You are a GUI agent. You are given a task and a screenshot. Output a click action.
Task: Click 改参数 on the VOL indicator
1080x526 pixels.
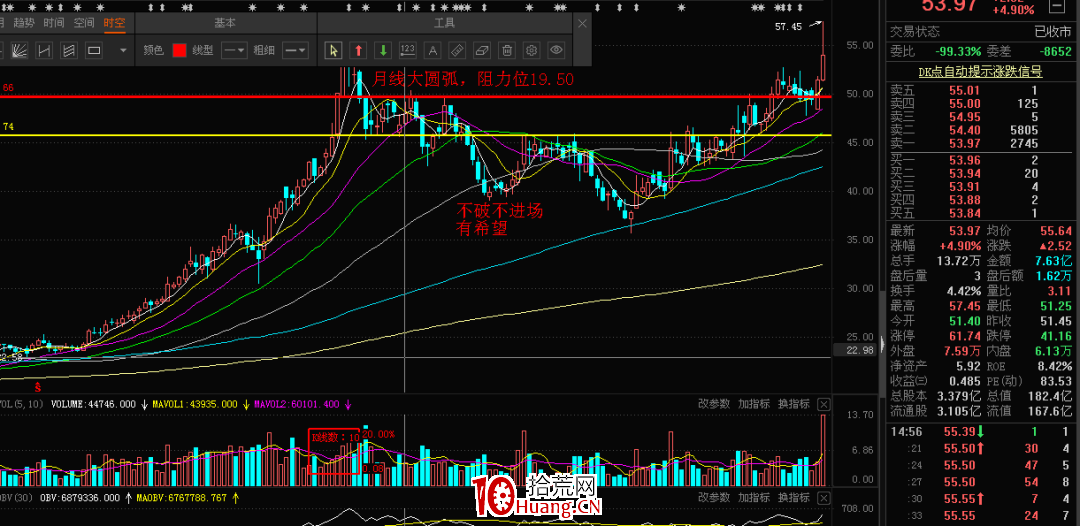pyautogui.click(x=713, y=404)
